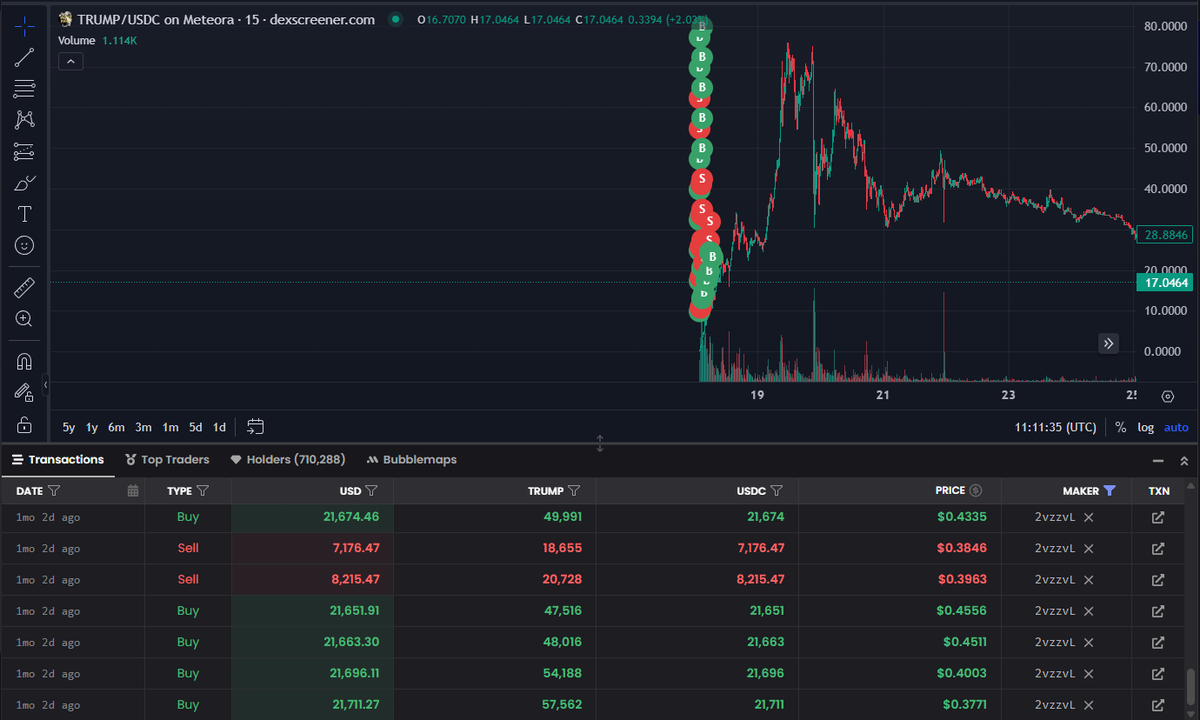Image resolution: width=1200 pixels, height=720 pixels.
Task: Open transaction link for $0.3771 buy
Action: pos(1158,705)
